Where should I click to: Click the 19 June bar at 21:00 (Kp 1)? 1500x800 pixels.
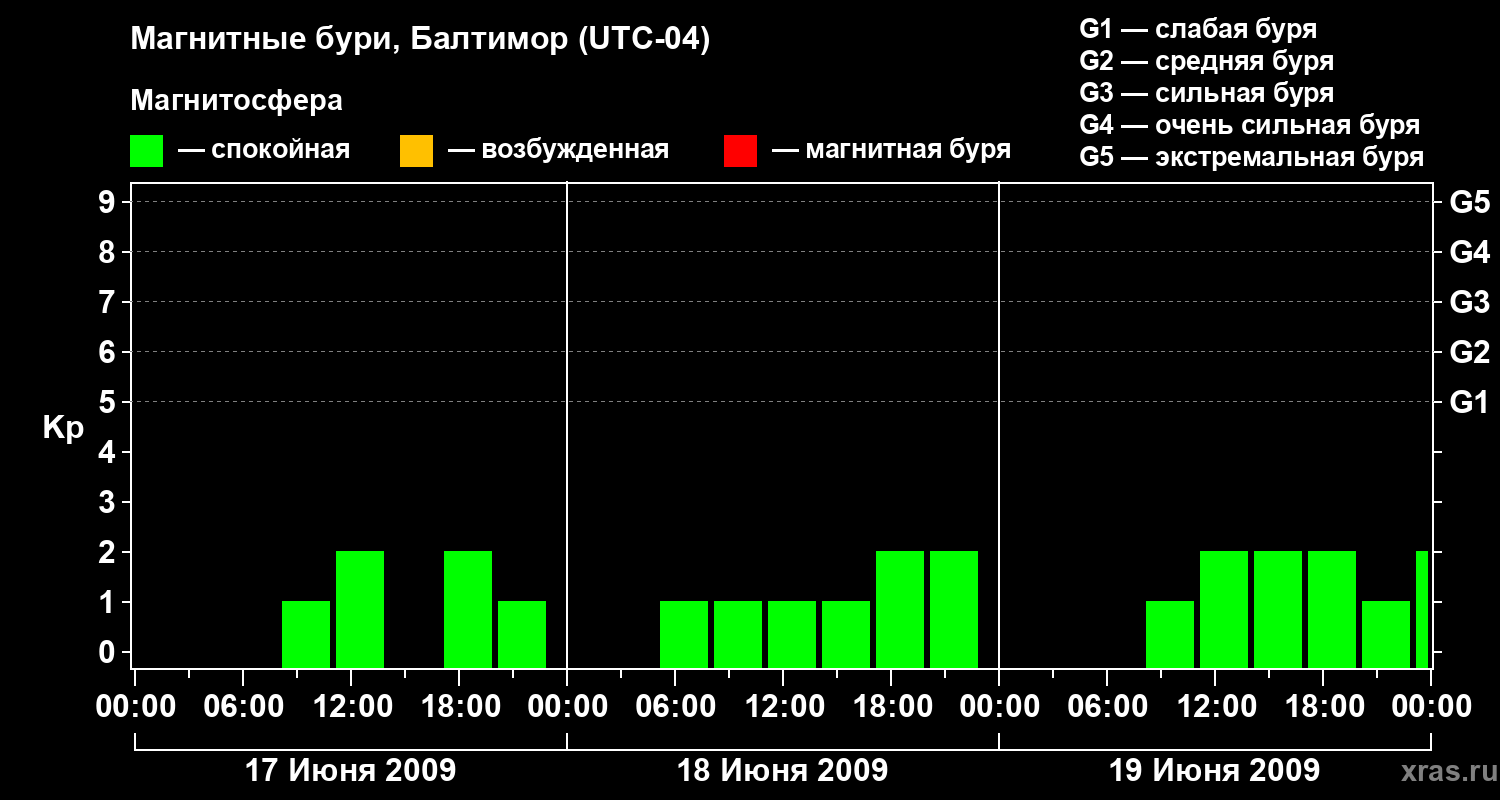click(1386, 634)
